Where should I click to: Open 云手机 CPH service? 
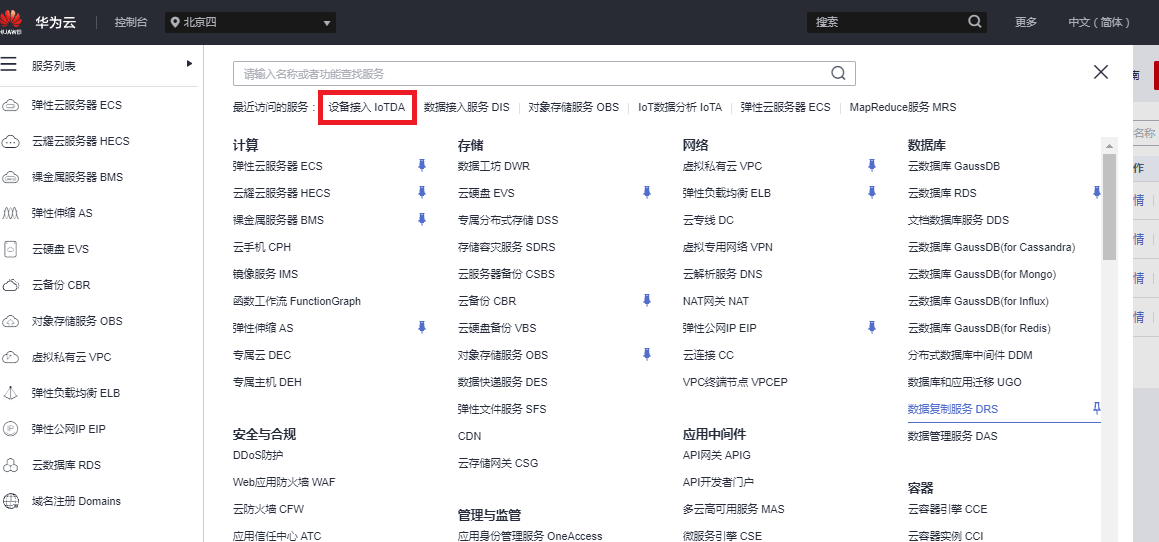262,247
